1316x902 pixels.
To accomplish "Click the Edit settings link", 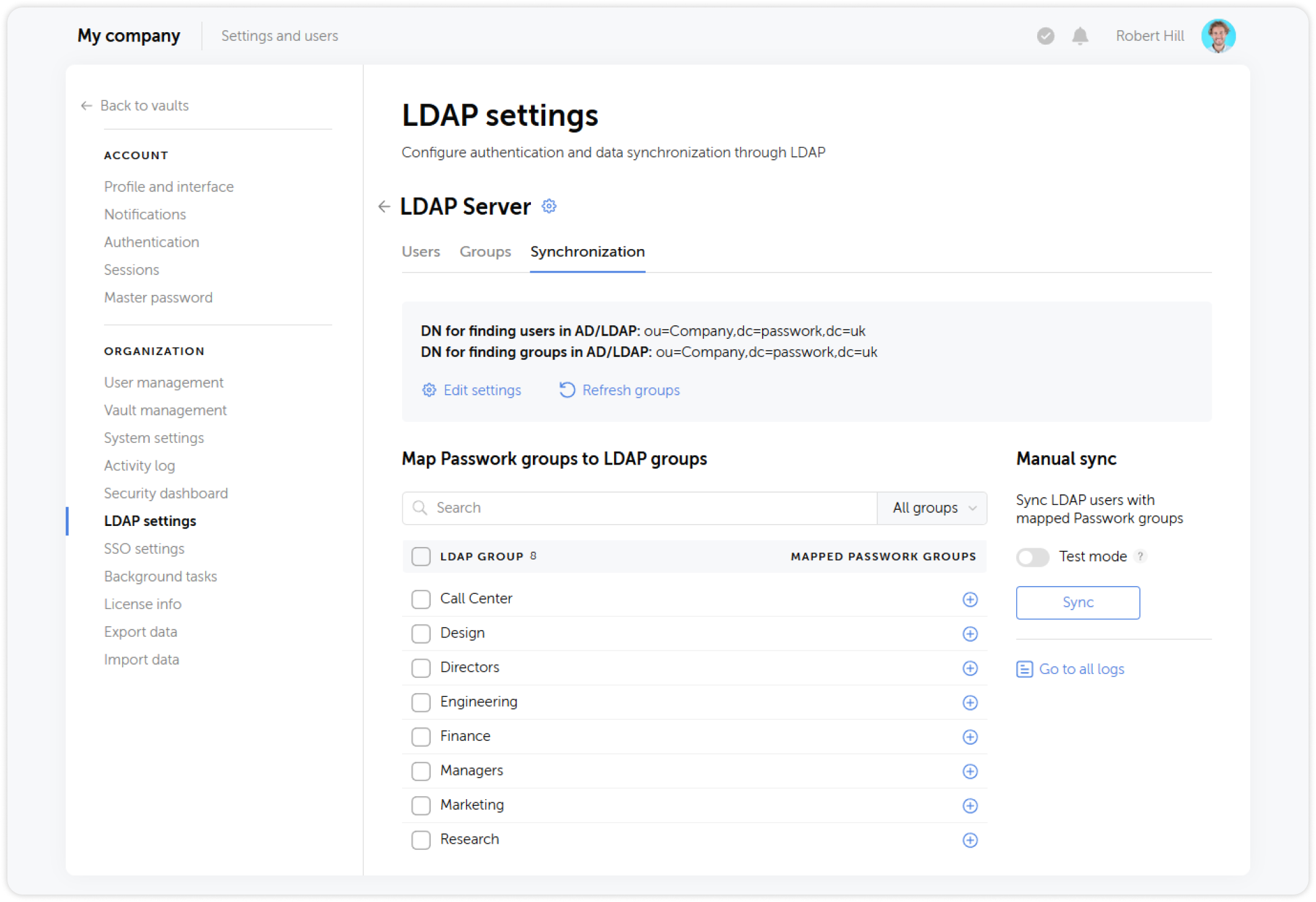I will (472, 390).
